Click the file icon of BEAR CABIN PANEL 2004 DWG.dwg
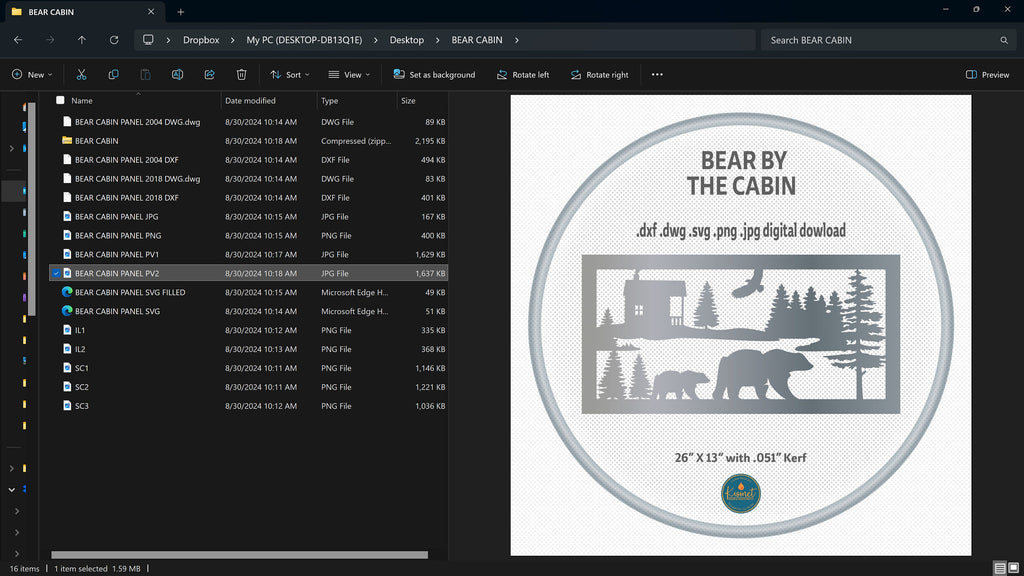Screen dimensions: 1024x576 (67, 121)
